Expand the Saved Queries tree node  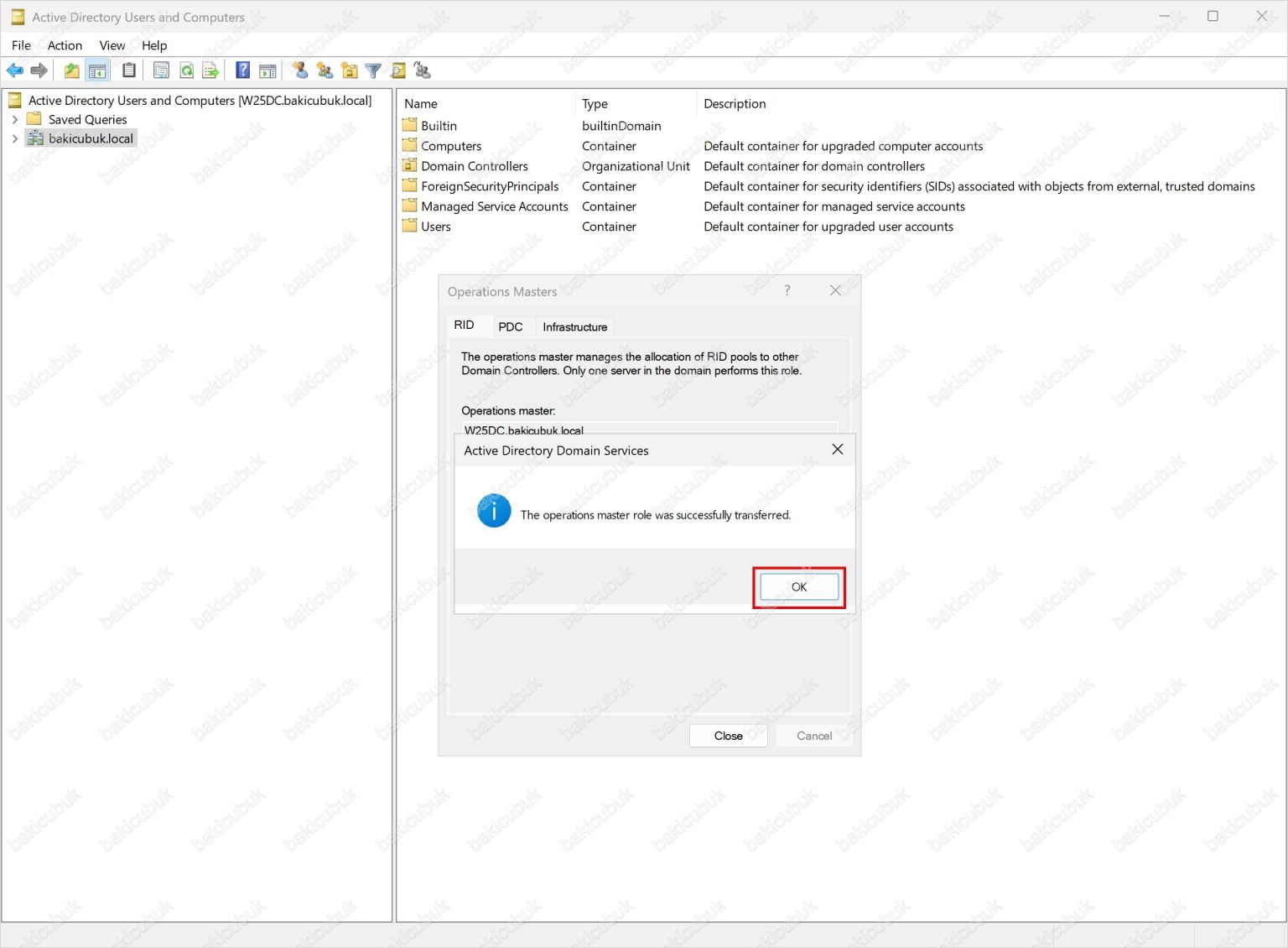pos(14,119)
